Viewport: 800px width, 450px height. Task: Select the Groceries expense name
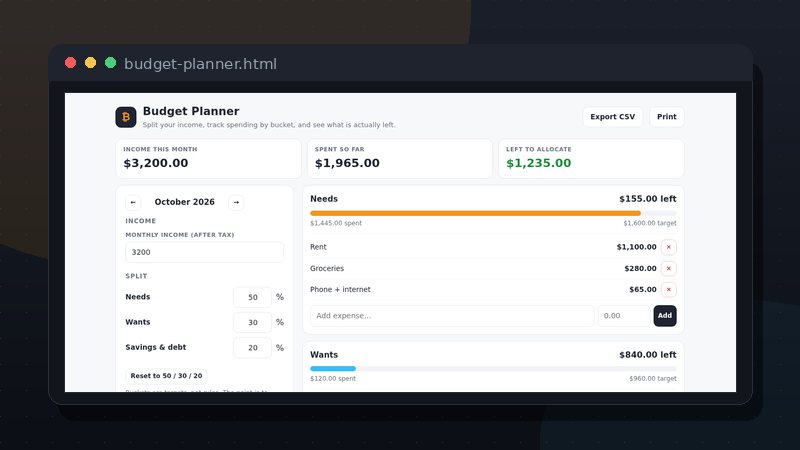[327, 268]
